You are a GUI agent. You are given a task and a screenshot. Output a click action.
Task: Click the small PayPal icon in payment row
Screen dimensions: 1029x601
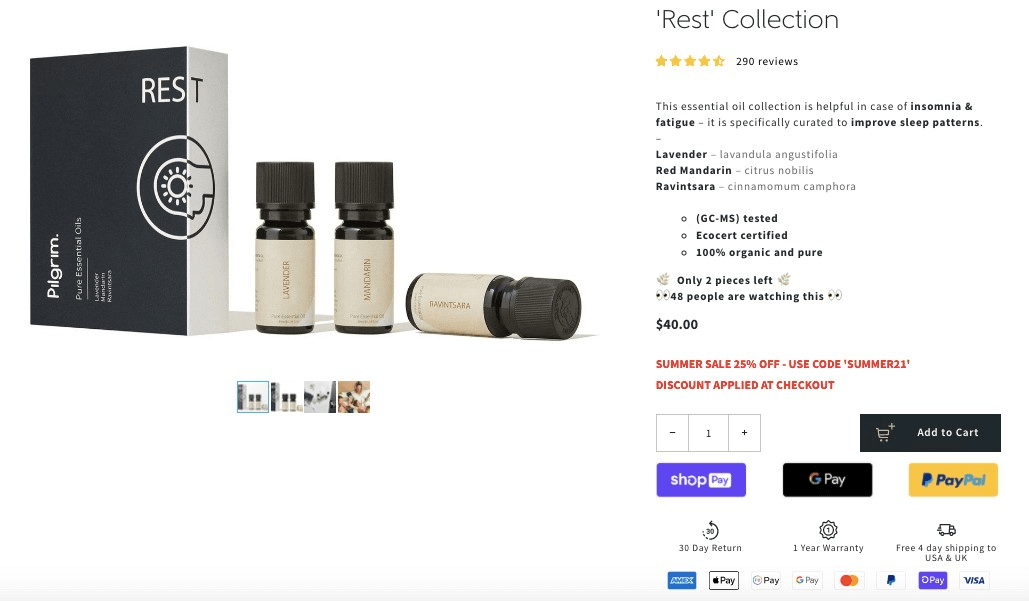click(x=891, y=580)
